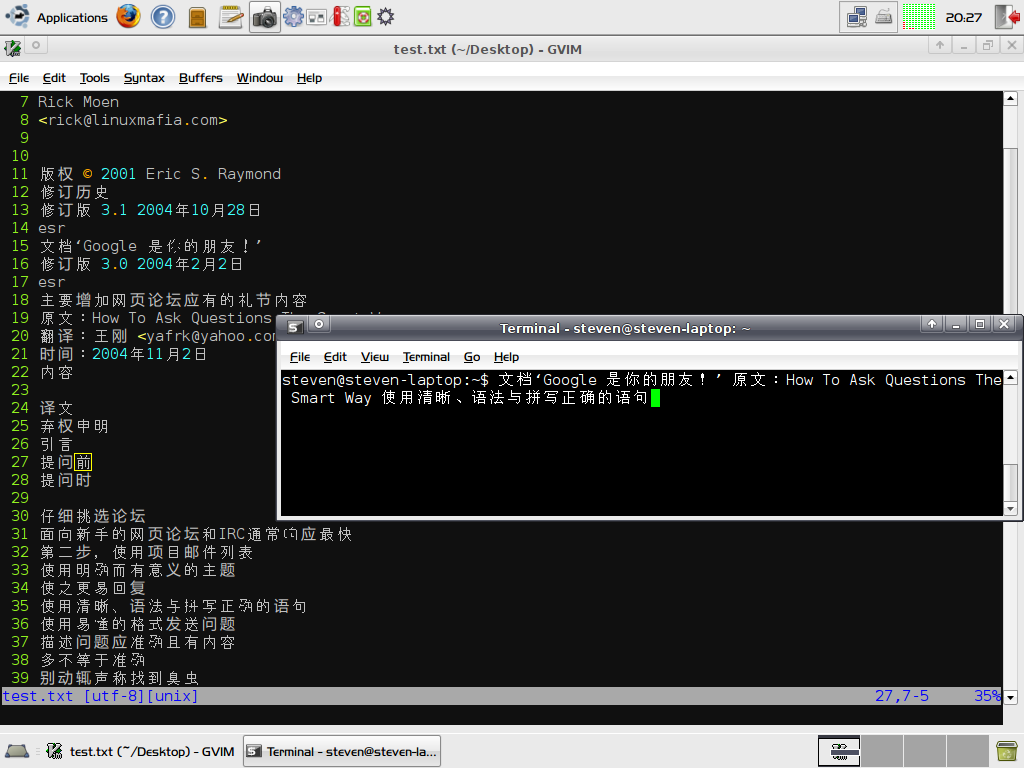Switch to the Terminal taskbar button
This screenshot has width=1024, height=768.
click(342, 751)
